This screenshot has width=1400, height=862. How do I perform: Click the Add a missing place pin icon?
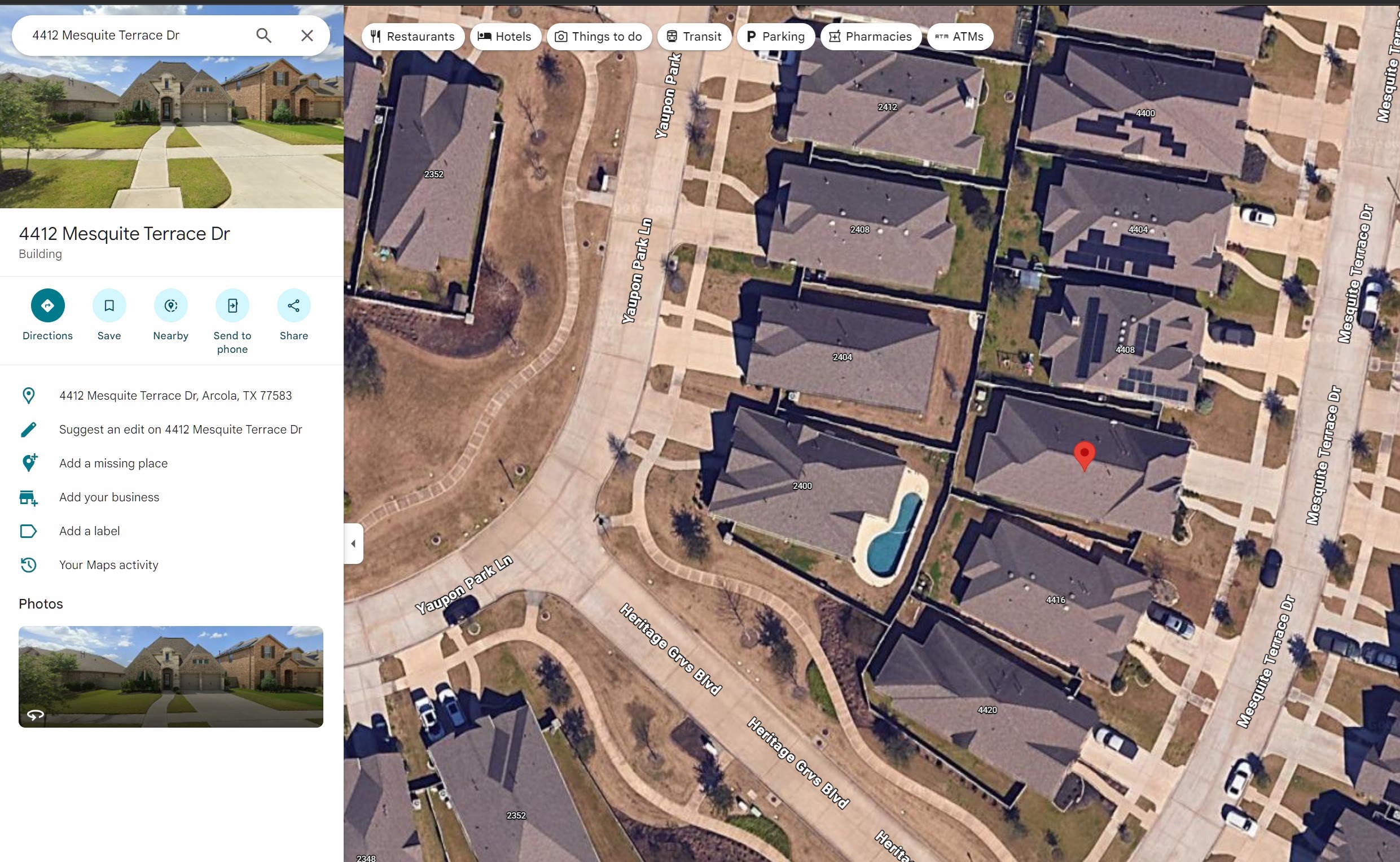pos(28,463)
